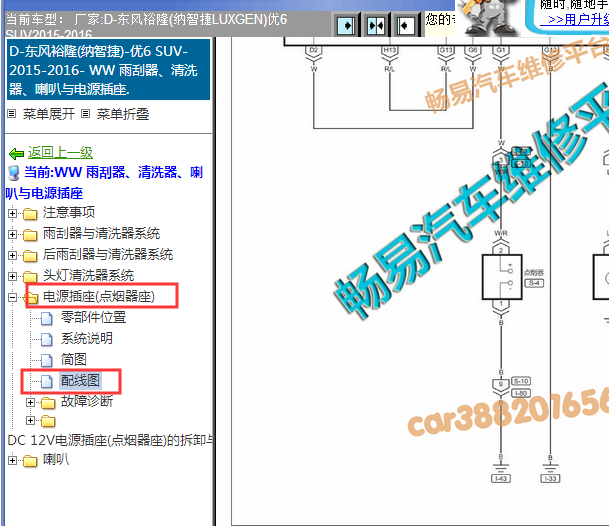The height and width of the screenshot is (526, 609).
Task: Select the 喇叭 tree item
Action: point(56,459)
